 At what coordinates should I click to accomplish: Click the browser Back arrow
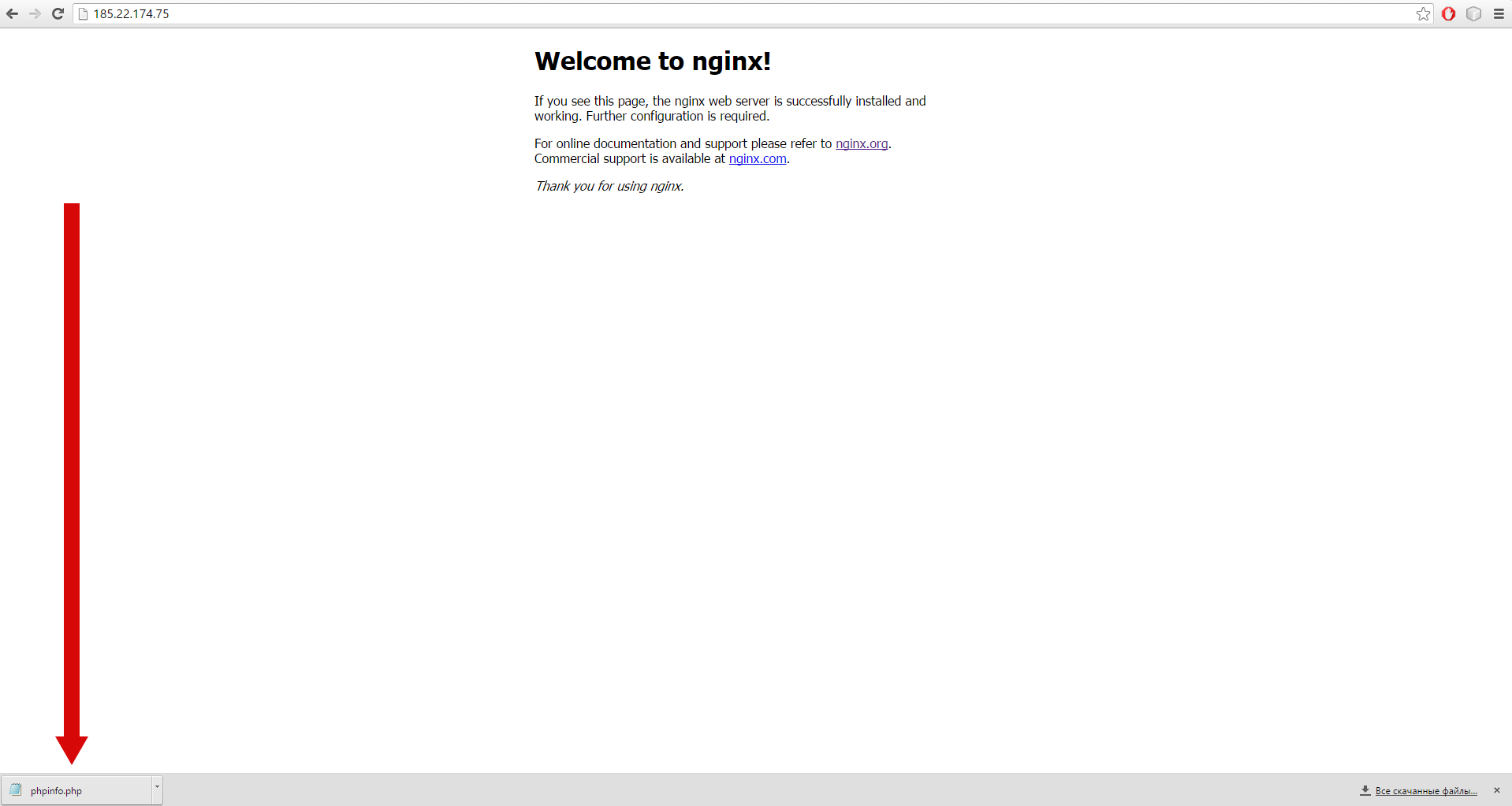[x=13, y=13]
